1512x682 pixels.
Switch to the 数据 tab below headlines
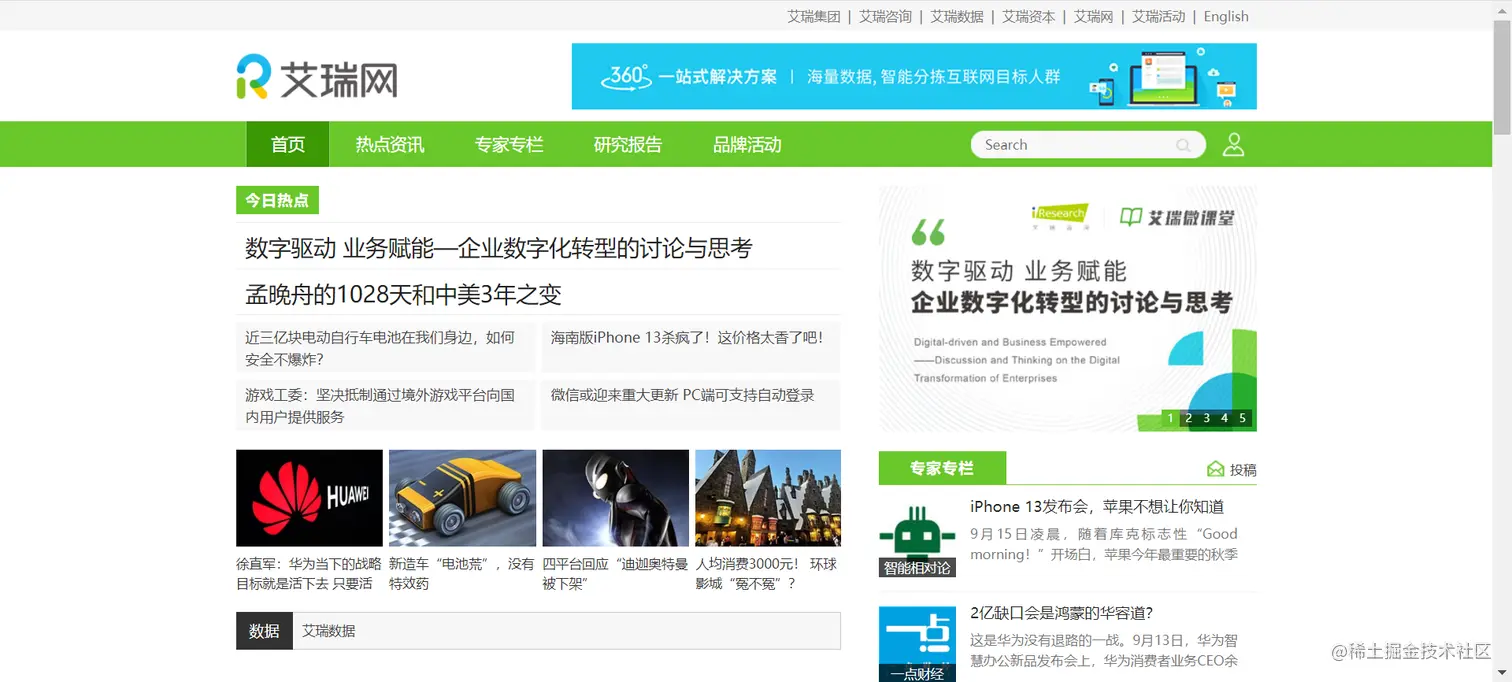(264, 630)
